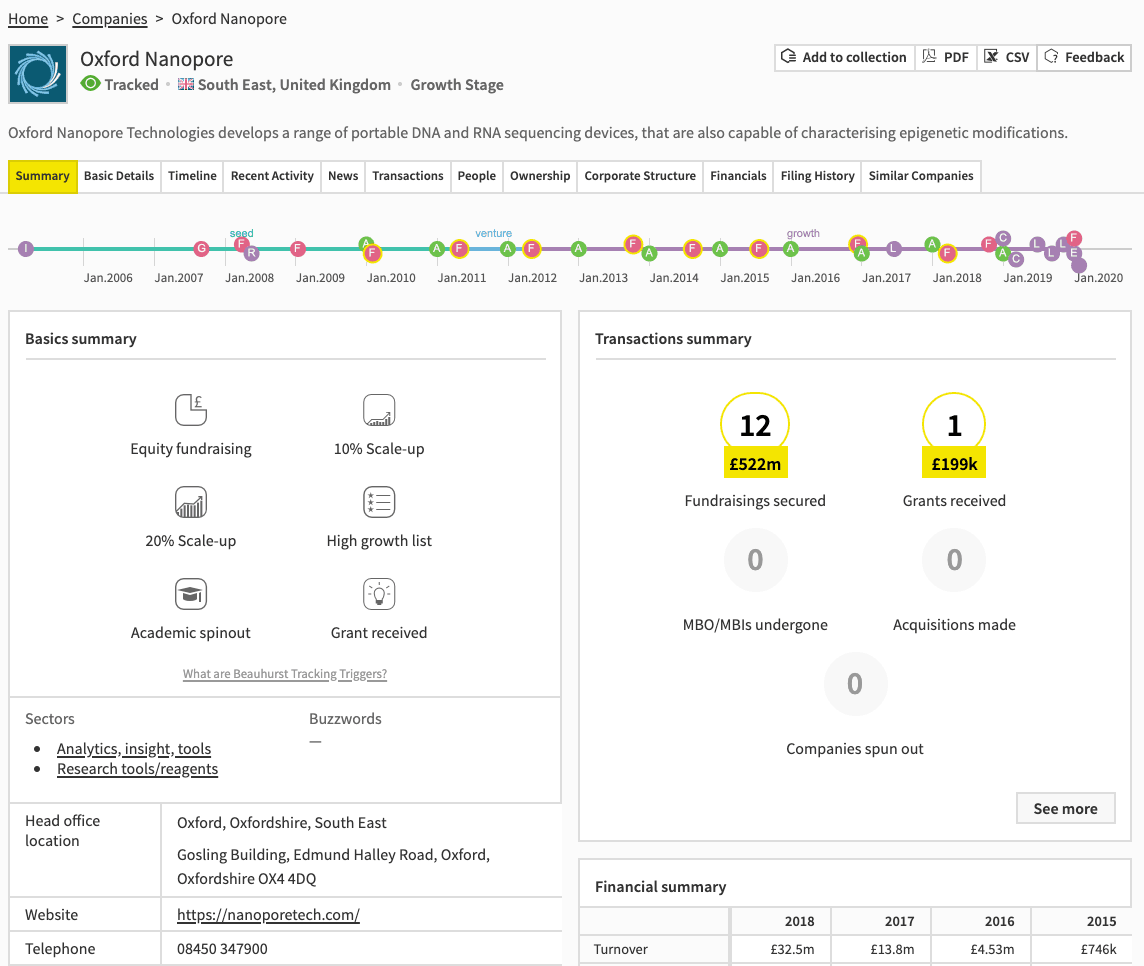Click the High growth list icon
This screenshot has height=966, width=1144.
click(x=379, y=502)
